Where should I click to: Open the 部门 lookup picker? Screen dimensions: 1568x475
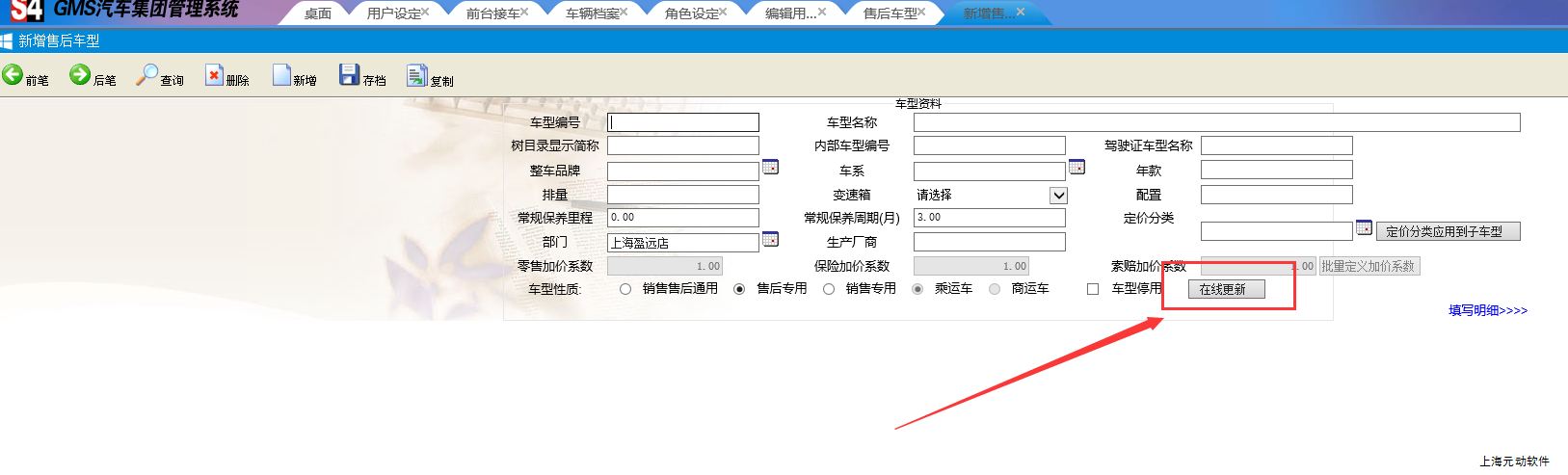(770, 240)
